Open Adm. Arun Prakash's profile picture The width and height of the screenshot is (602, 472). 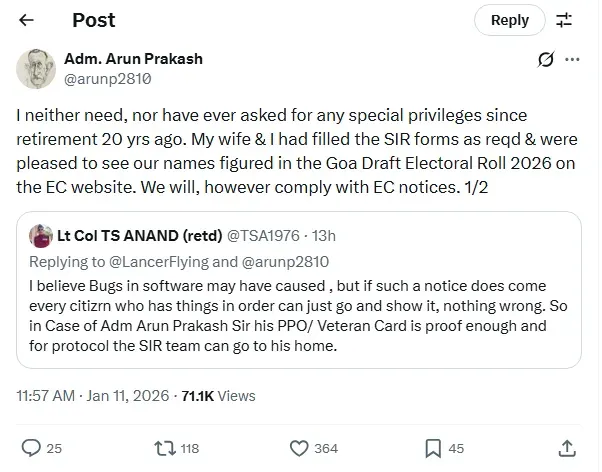(x=36, y=67)
